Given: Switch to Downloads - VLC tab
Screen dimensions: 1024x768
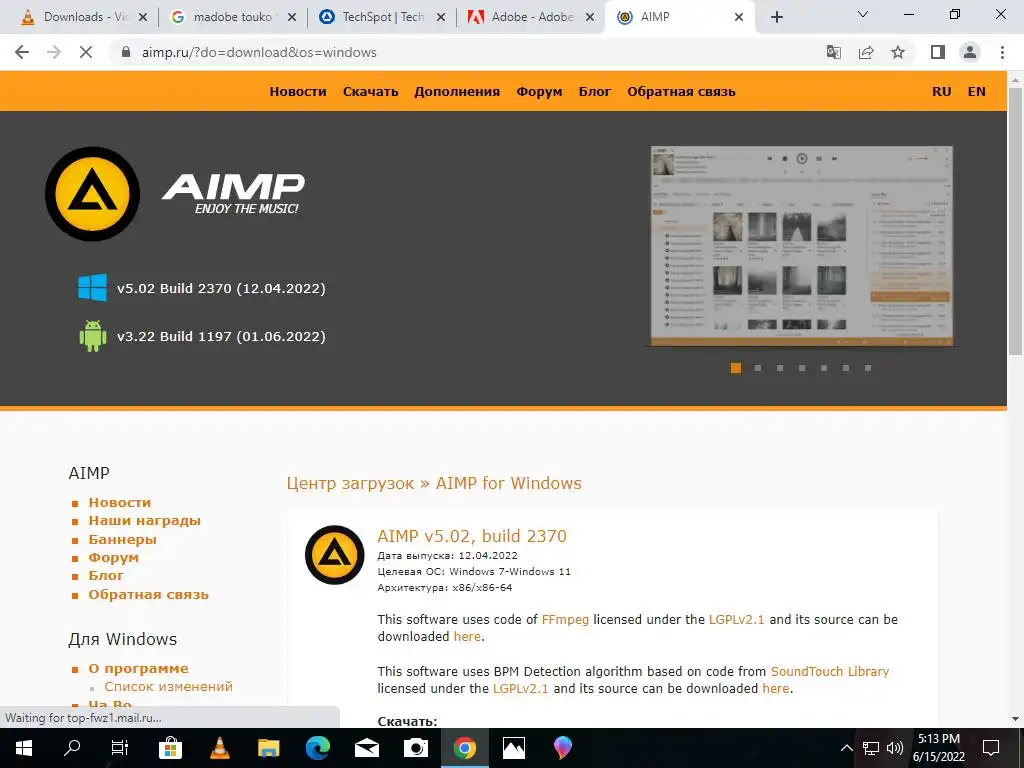Looking at the screenshot, I should [84, 17].
